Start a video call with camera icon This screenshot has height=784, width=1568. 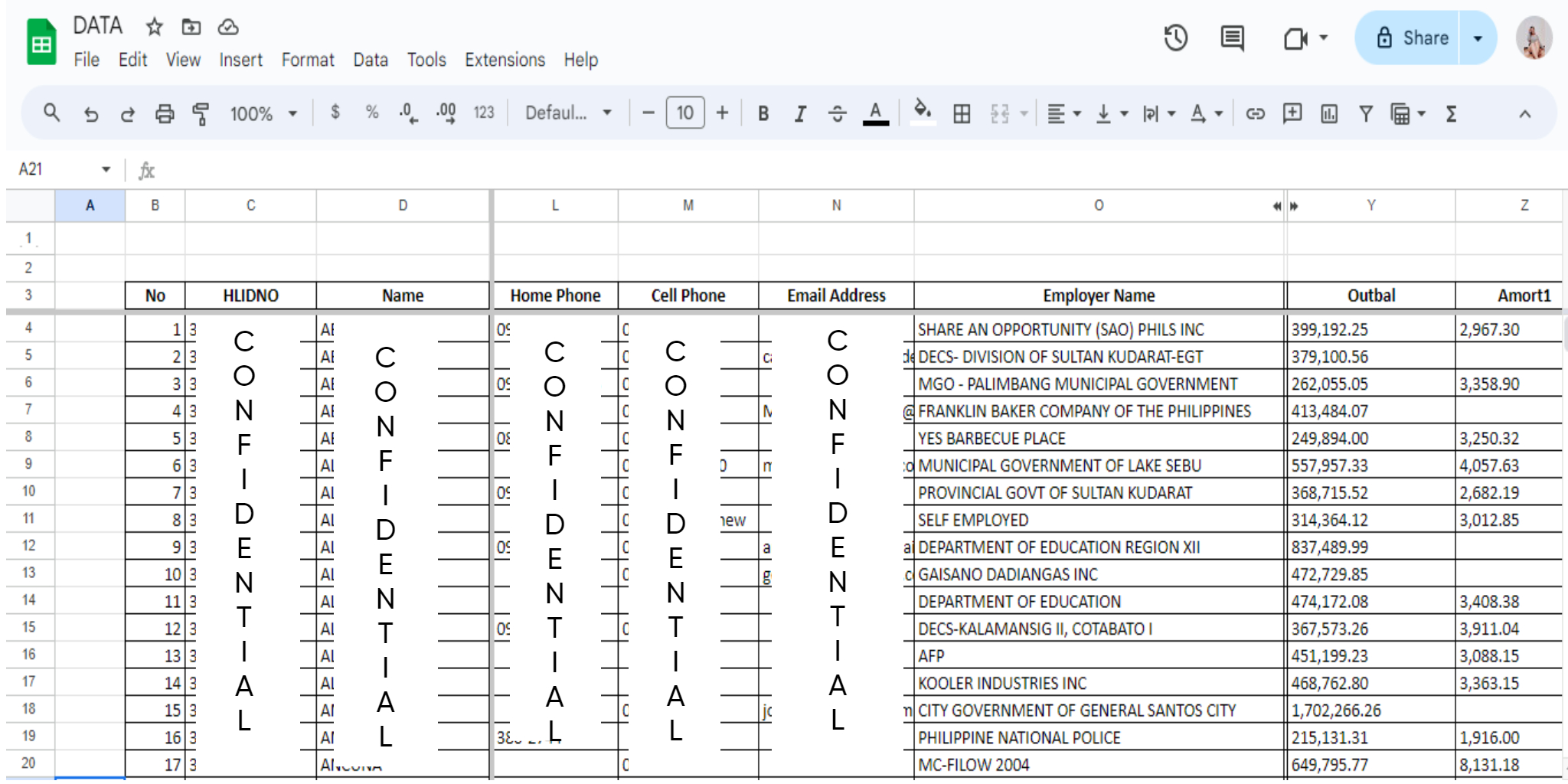tap(1295, 38)
